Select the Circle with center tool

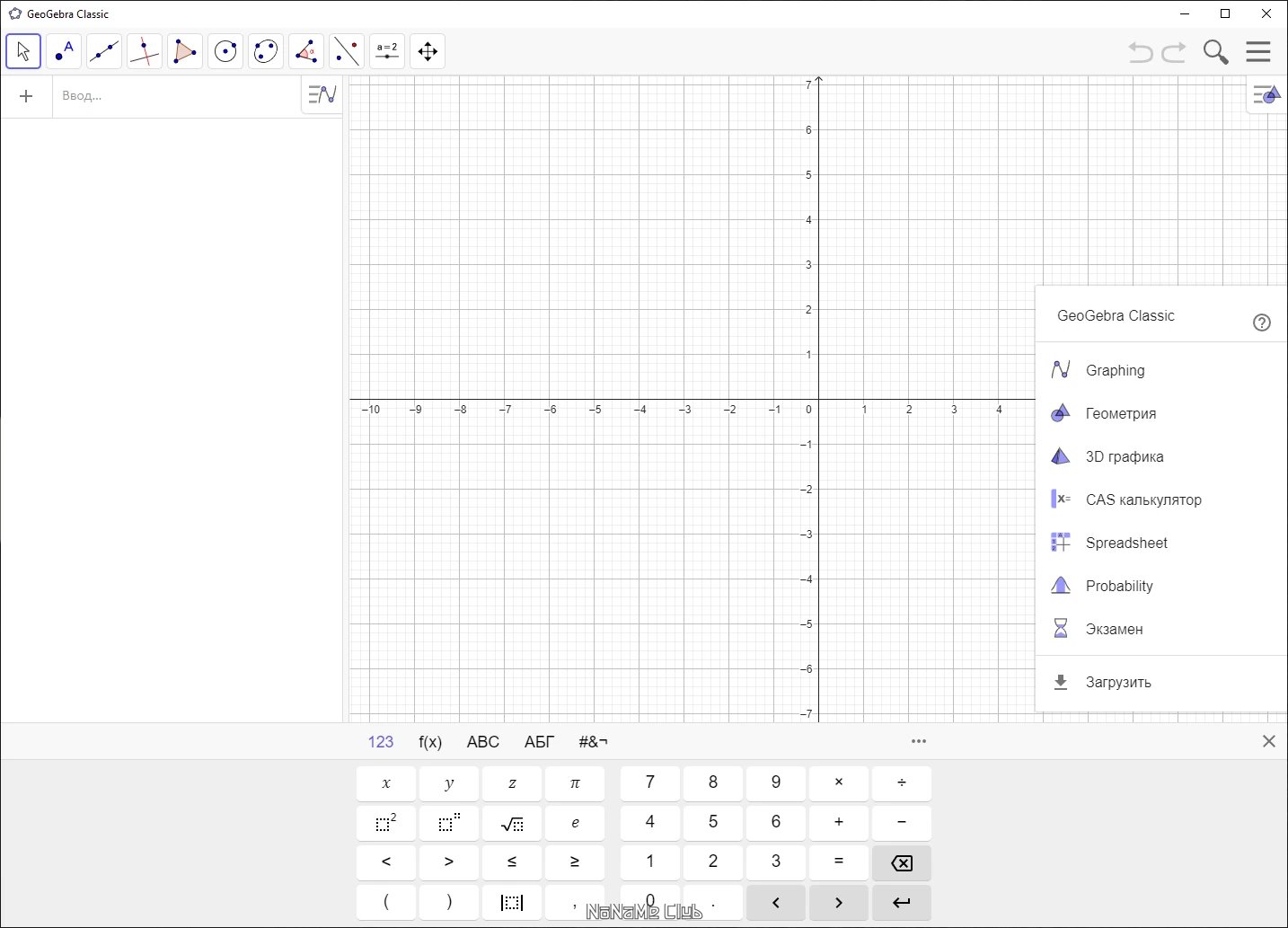coord(225,51)
